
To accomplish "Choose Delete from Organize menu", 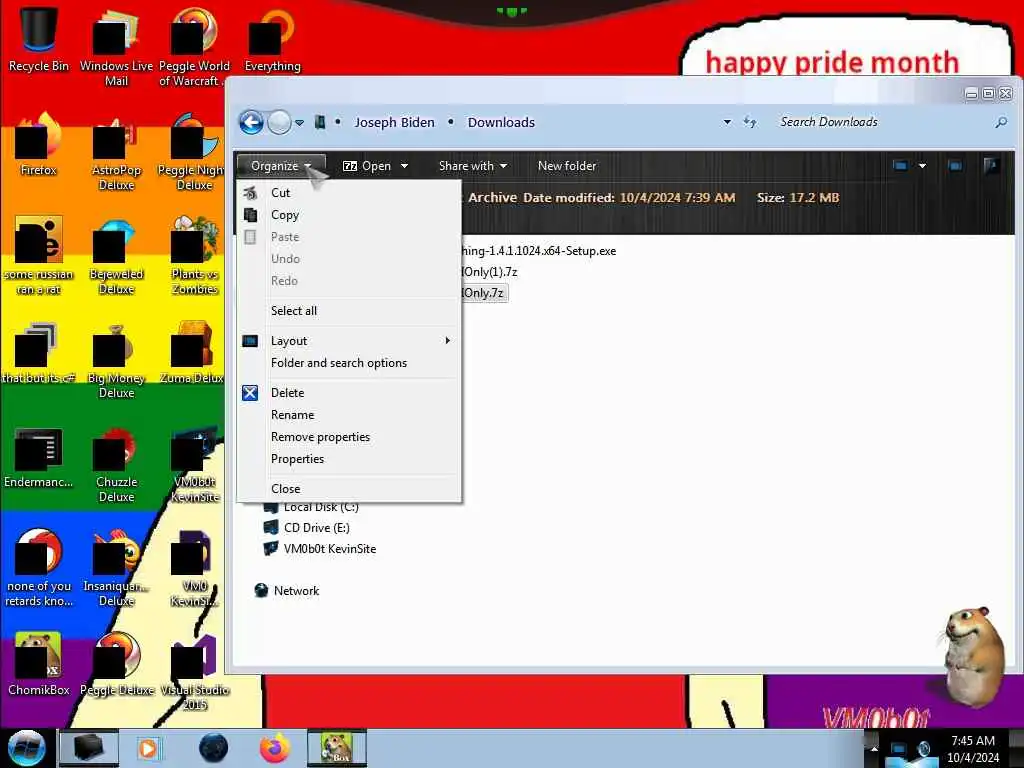I will point(349,392).
